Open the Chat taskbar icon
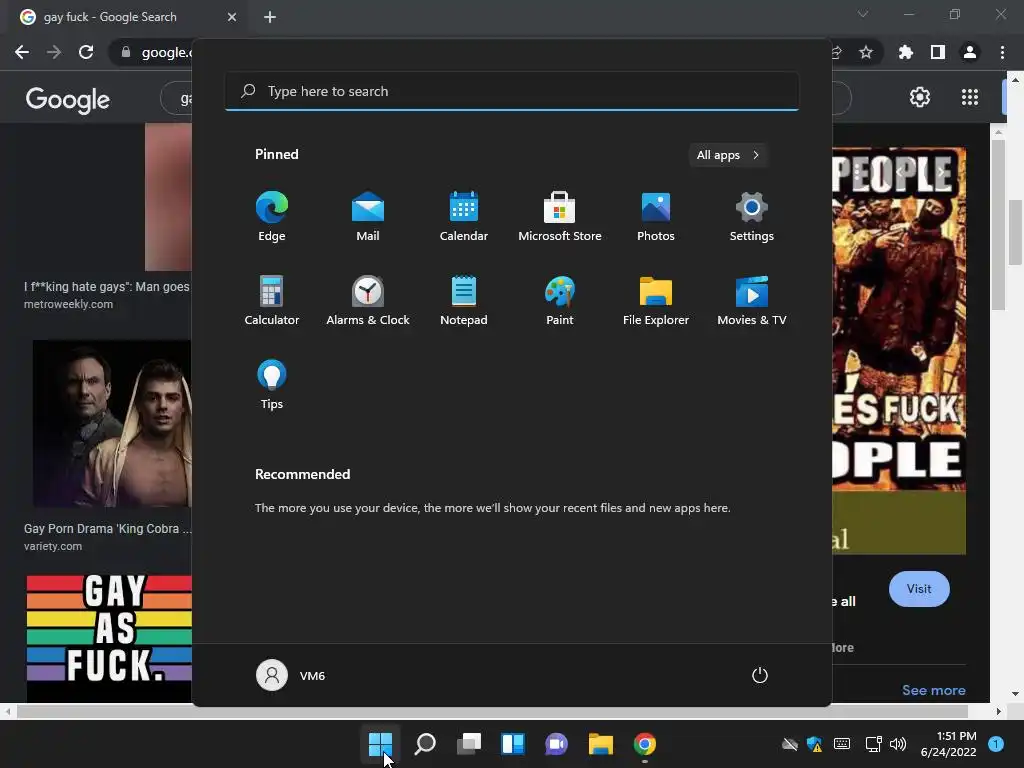The width and height of the screenshot is (1024, 768). click(x=556, y=744)
